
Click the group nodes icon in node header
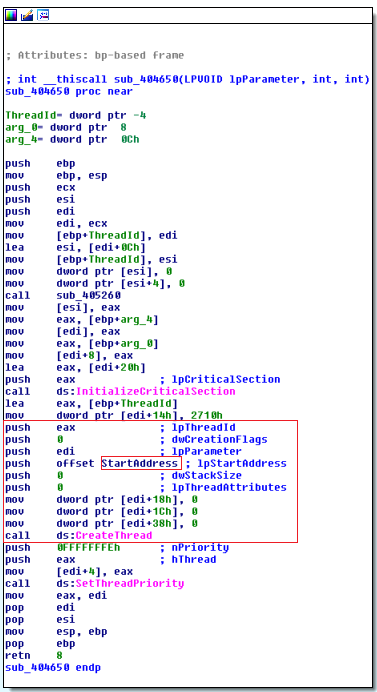pyautogui.click(x=43, y=16)
